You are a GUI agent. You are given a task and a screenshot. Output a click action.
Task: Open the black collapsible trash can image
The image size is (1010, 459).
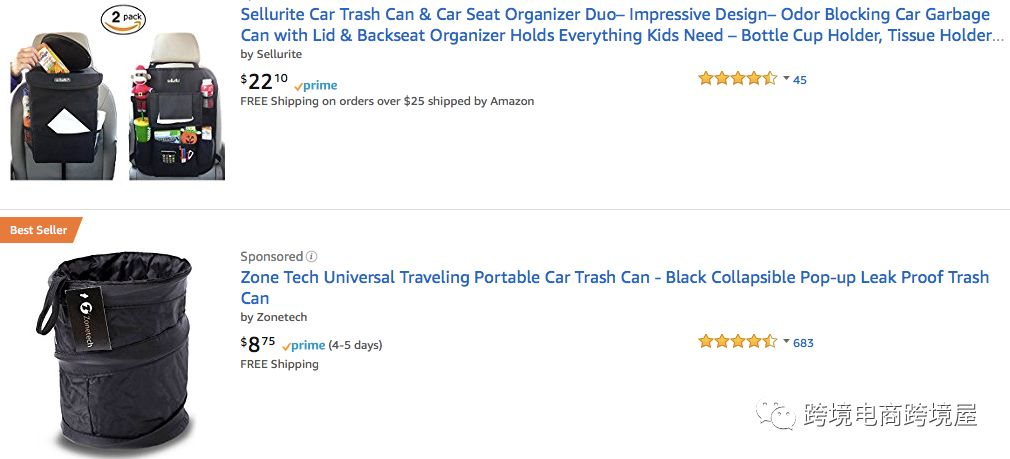(x=118, y=350)
